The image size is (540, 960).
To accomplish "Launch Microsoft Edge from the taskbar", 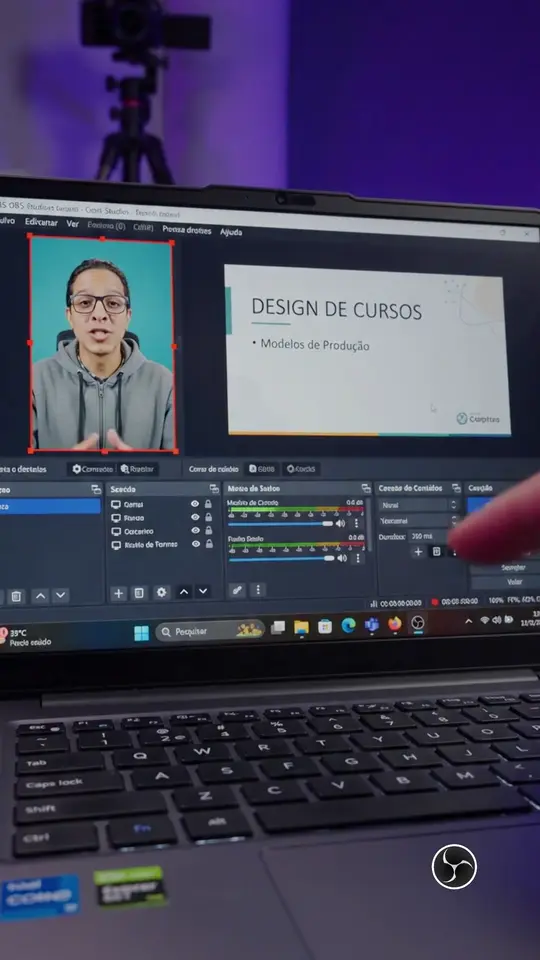I will pyautogui.click(x=348, y=625).
